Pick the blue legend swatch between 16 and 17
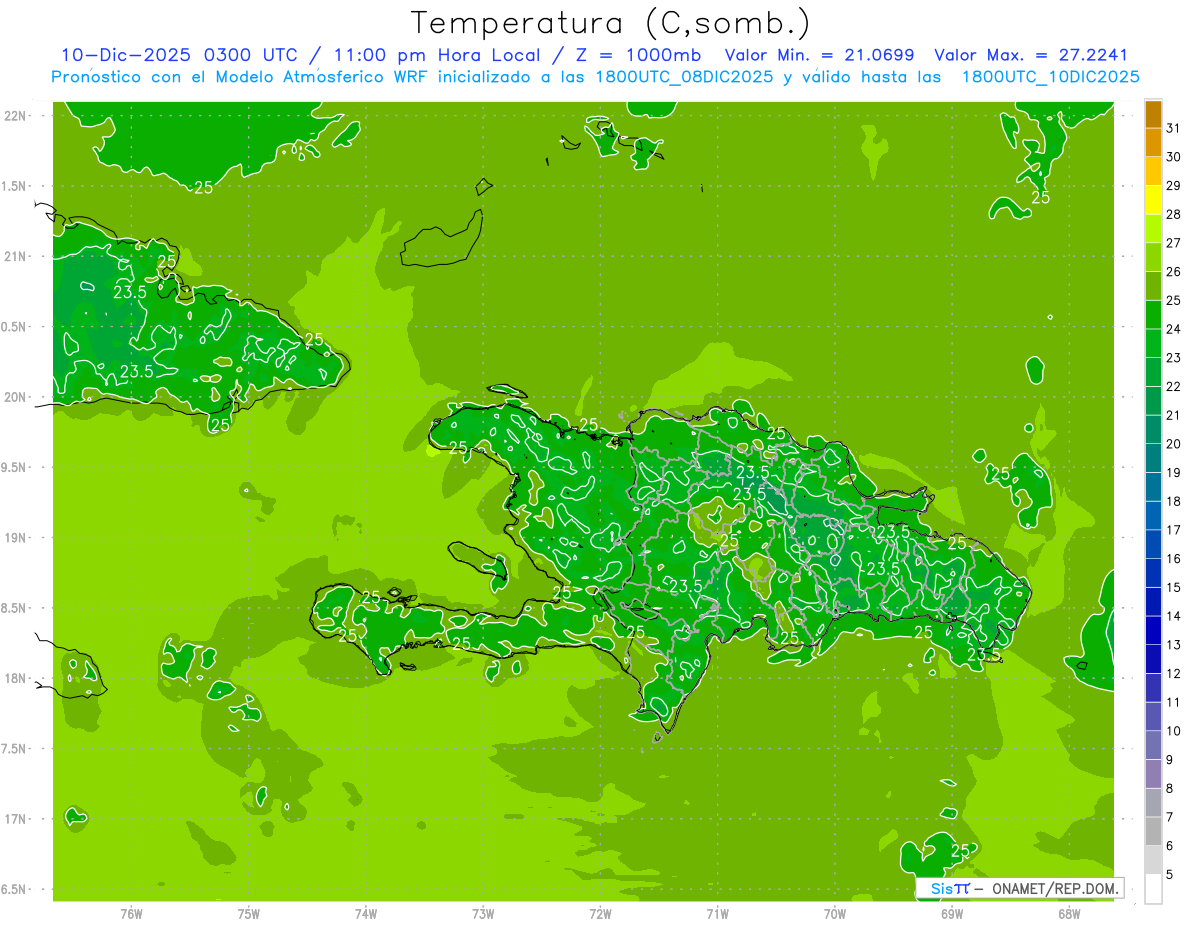 [1153, 544]
